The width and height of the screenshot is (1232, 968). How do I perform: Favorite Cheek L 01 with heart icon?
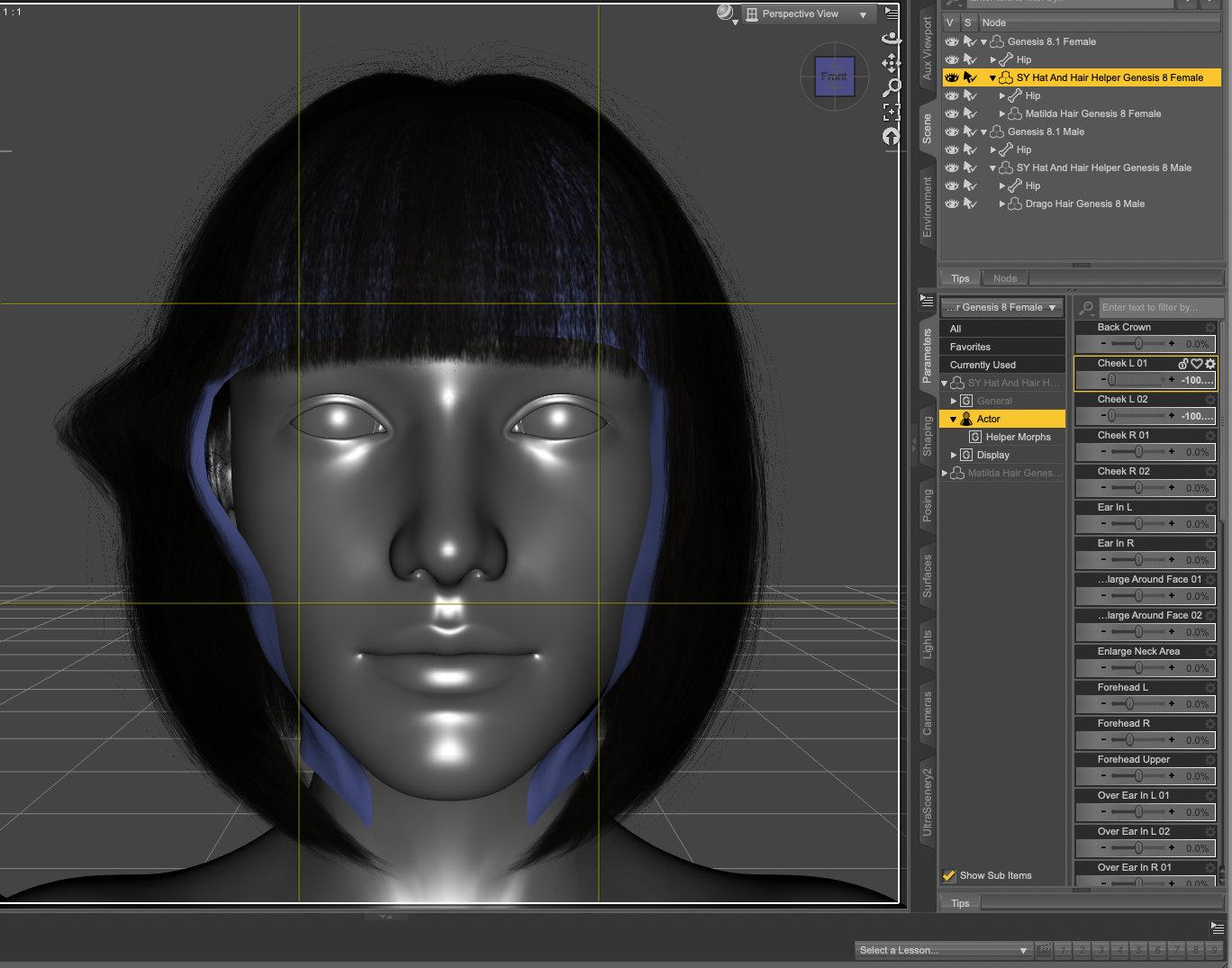click(x=1197, y=364)
